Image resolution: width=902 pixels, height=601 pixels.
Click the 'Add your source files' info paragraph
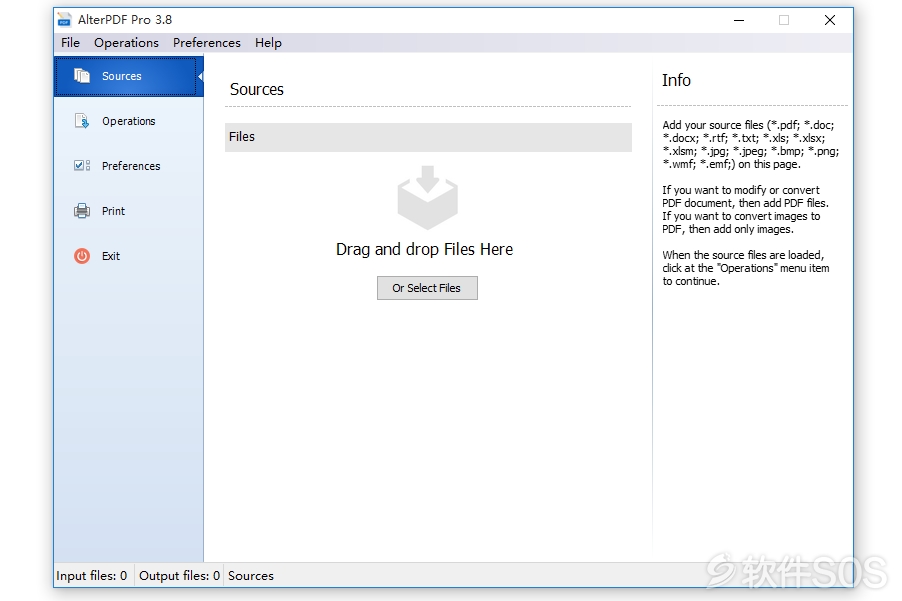coord(750,144)
